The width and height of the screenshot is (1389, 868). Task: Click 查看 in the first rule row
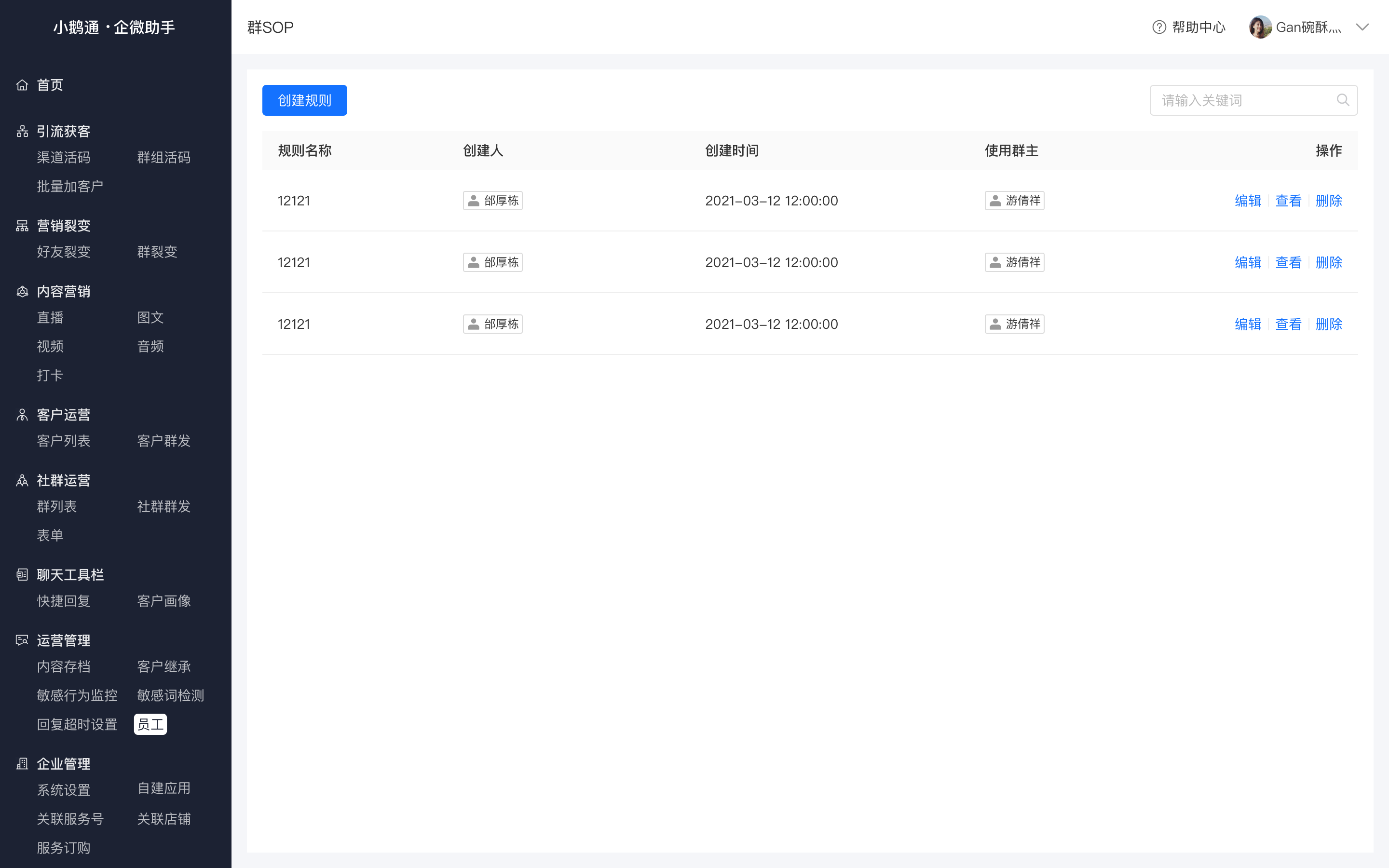(x=1288, y=200)
